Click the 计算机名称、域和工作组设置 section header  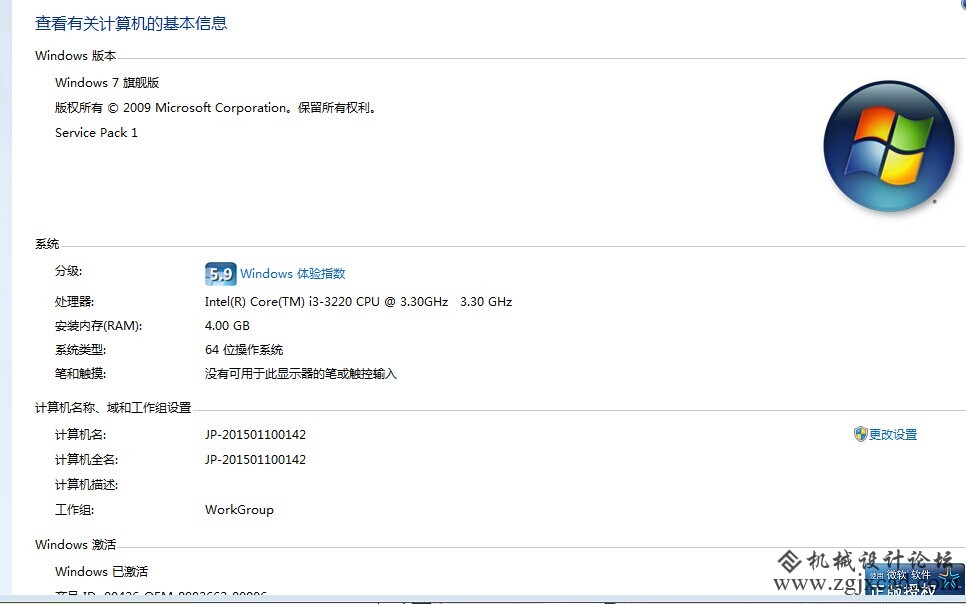pyautogui.click(x=113, y=407)
